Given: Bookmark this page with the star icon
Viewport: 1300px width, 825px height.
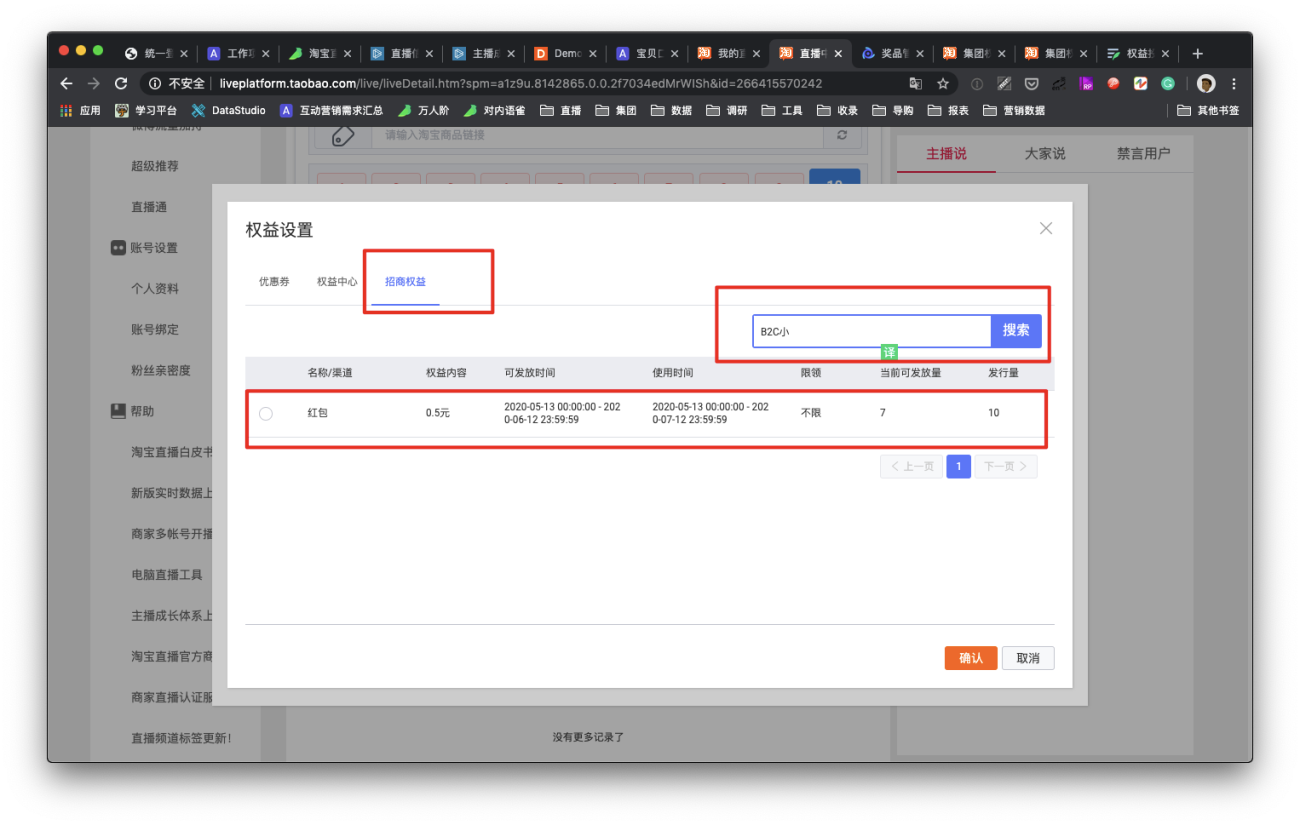Looking at the screenshot, I should click(942, 84).
